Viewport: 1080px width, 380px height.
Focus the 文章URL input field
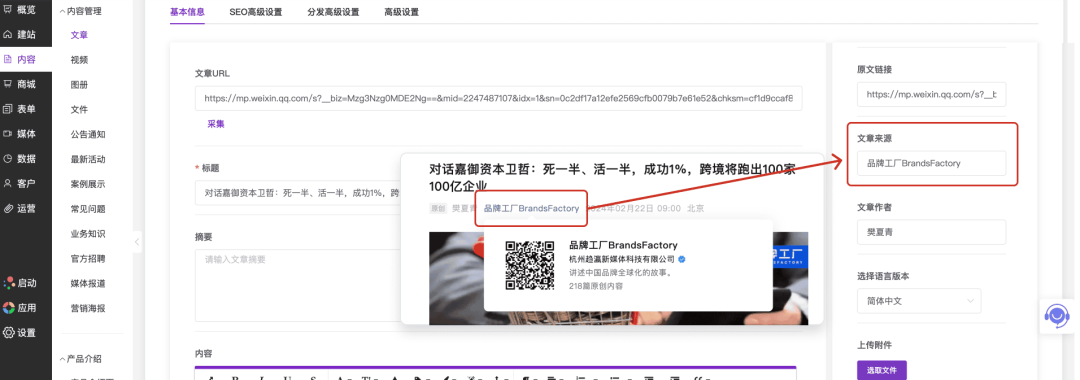[498, 98]
